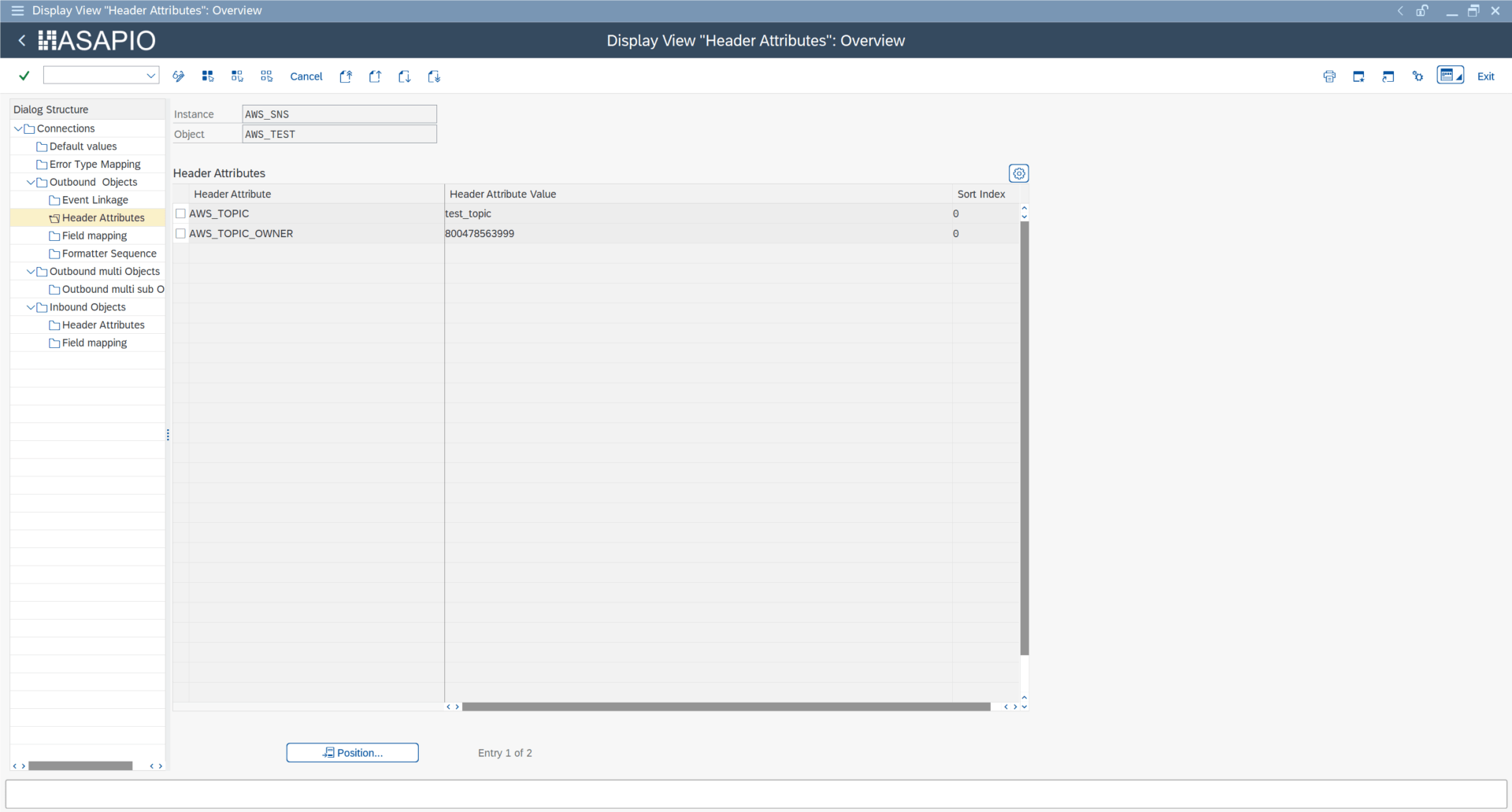Click the First Page navigation icon
This screenshot has width=1512, height=812.
click(346, 76)
